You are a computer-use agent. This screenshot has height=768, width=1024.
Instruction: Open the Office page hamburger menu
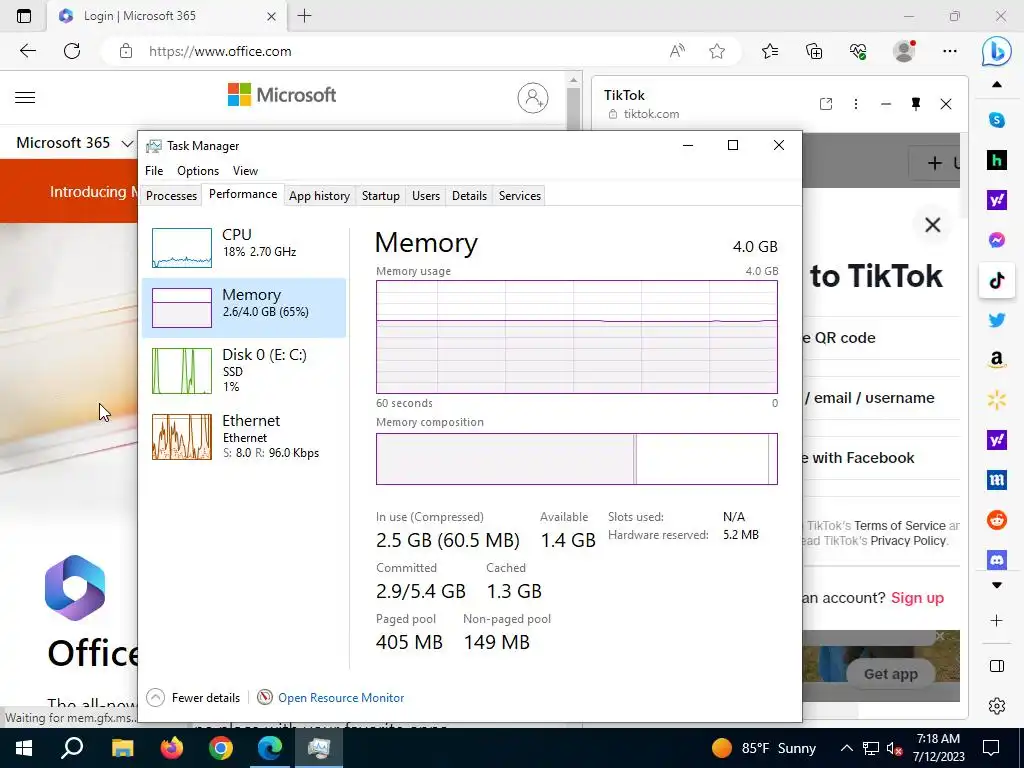[x=25, y=98]
